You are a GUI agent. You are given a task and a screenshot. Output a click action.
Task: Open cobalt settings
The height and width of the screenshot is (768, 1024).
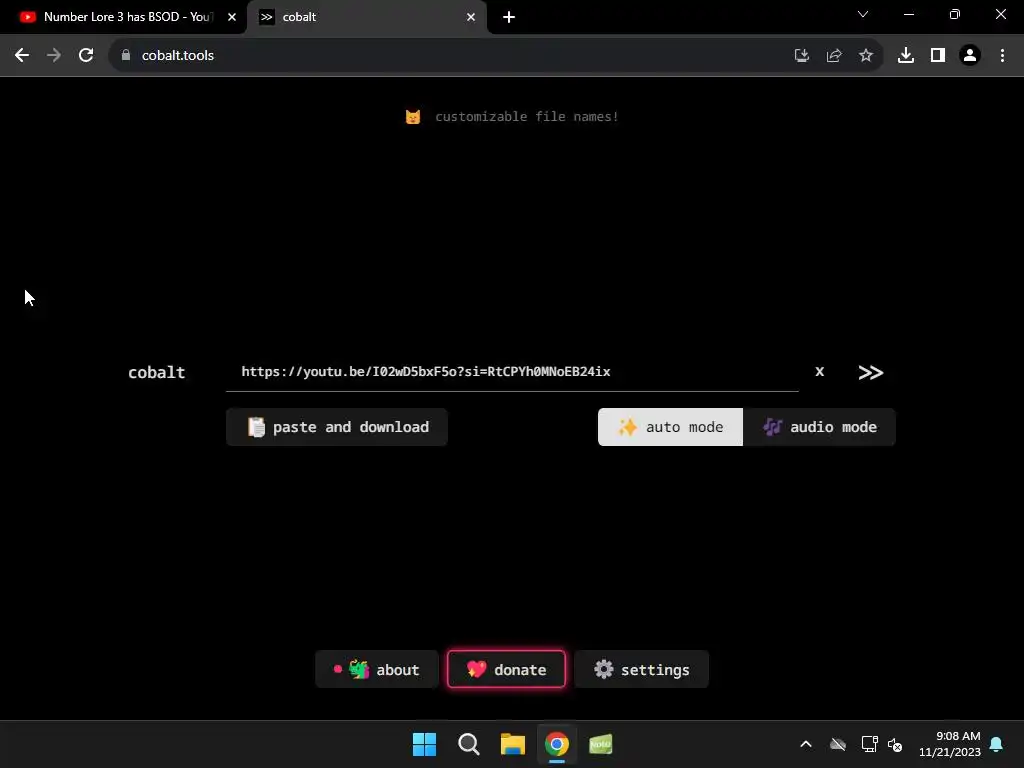pyautogui.click(x=641, y=669)
